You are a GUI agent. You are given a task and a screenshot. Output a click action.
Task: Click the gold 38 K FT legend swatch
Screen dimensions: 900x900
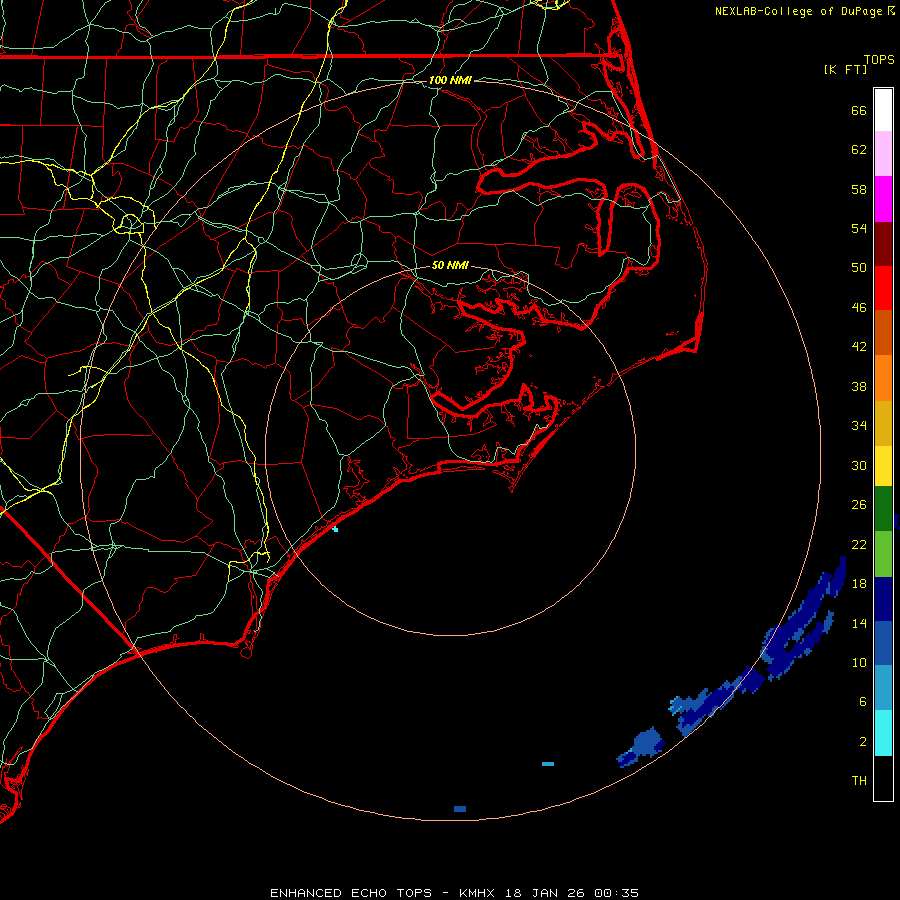point(883,422)
